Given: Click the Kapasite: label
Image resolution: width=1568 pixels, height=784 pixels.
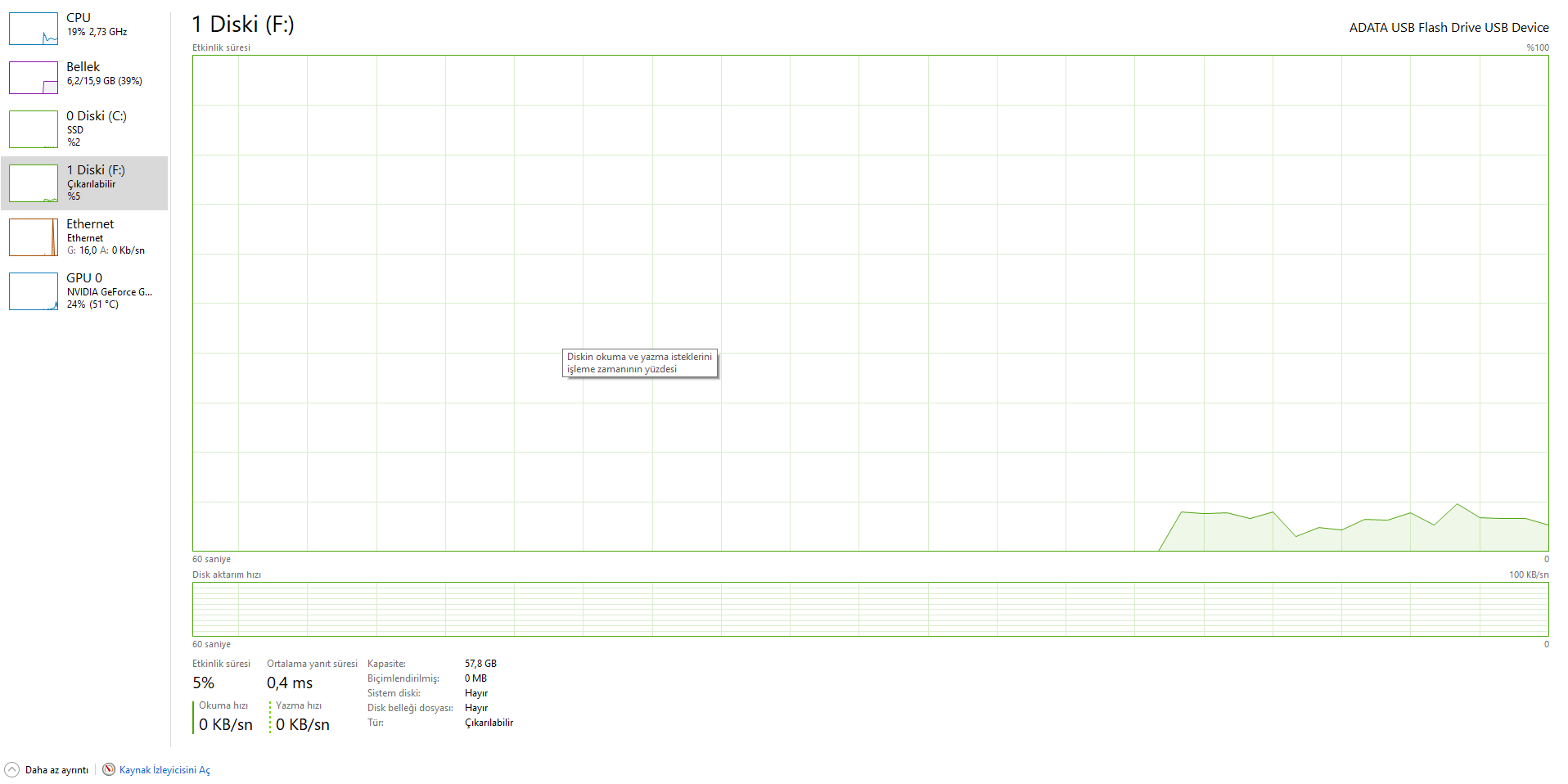Looking at the screenshot, I should click(386, 664).
